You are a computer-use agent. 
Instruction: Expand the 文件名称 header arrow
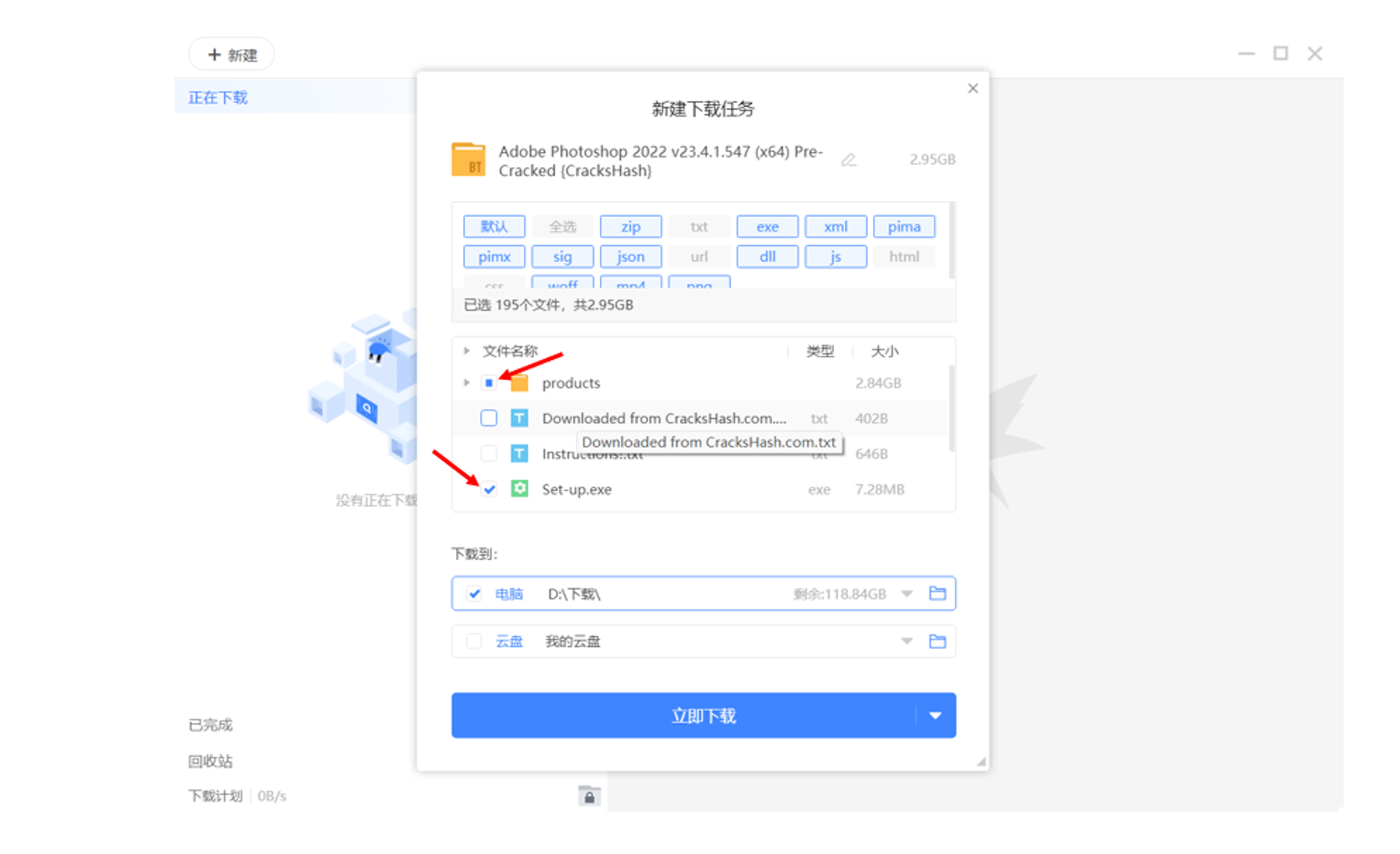[466, 351]
